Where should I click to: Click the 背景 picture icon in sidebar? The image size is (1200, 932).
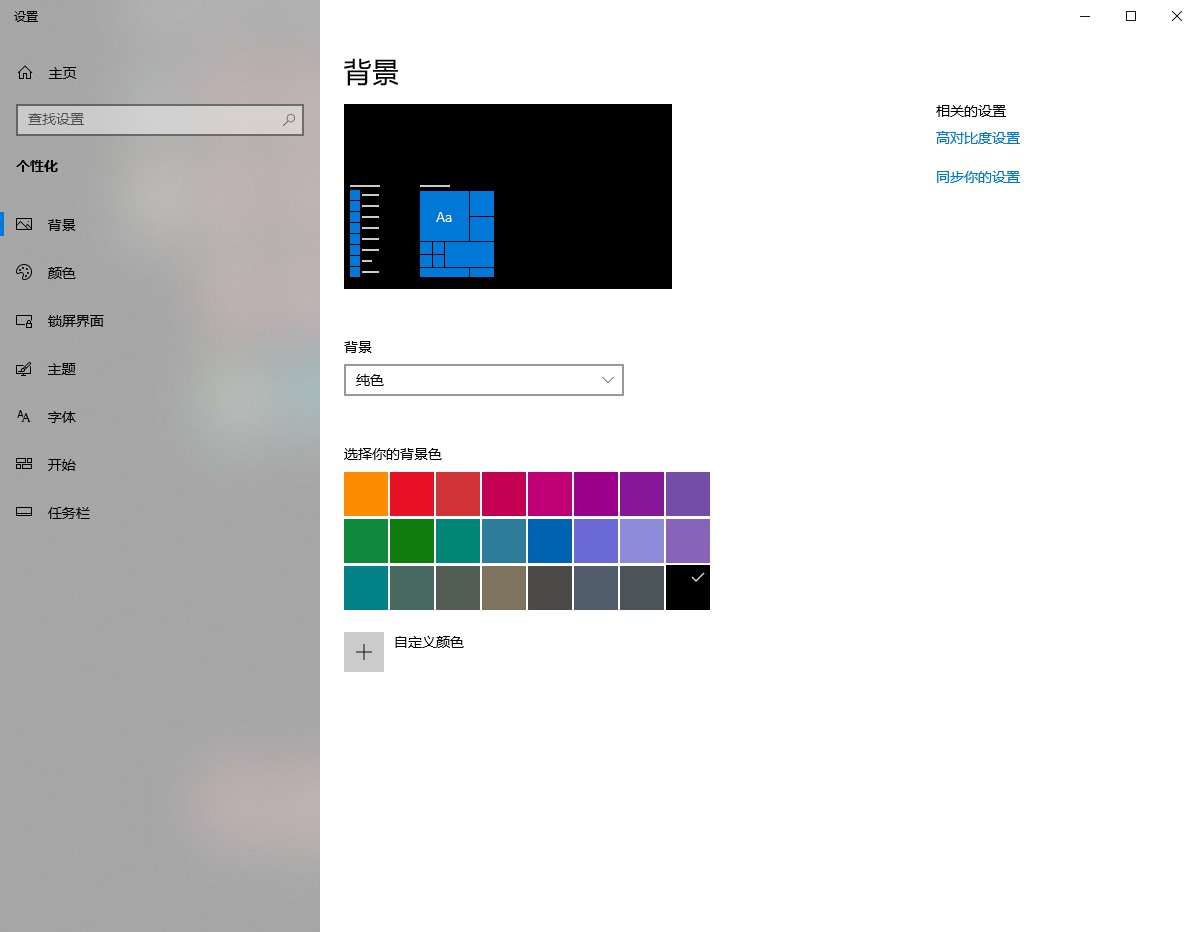25,225
